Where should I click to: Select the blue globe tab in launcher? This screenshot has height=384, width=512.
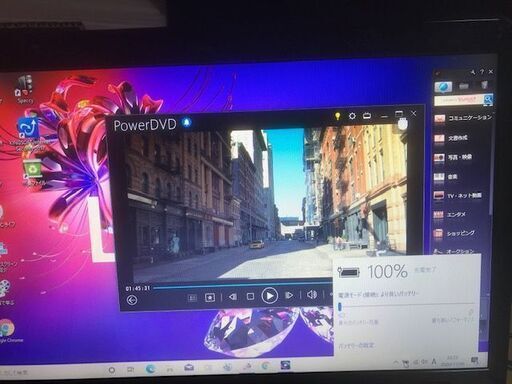pos(443,87)
